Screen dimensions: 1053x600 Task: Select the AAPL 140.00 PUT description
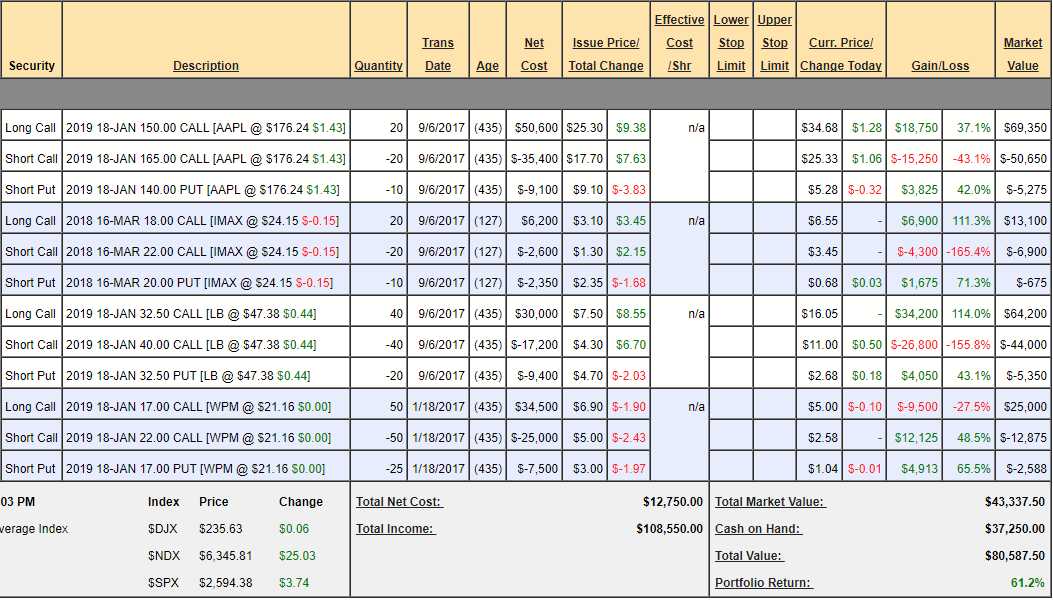(x=205, y=190)
